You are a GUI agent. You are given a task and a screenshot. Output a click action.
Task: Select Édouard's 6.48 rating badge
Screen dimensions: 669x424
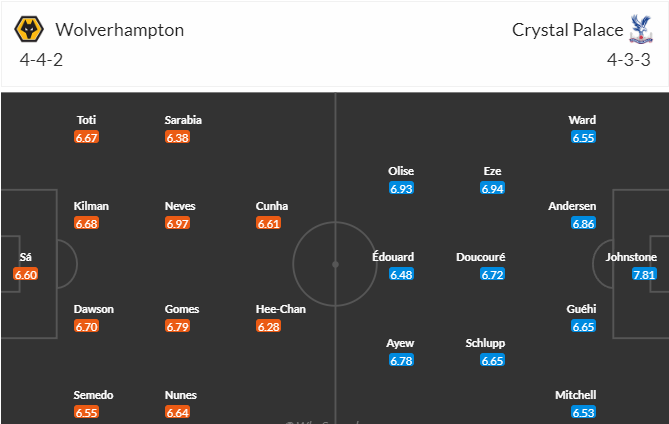click(401, 274)
